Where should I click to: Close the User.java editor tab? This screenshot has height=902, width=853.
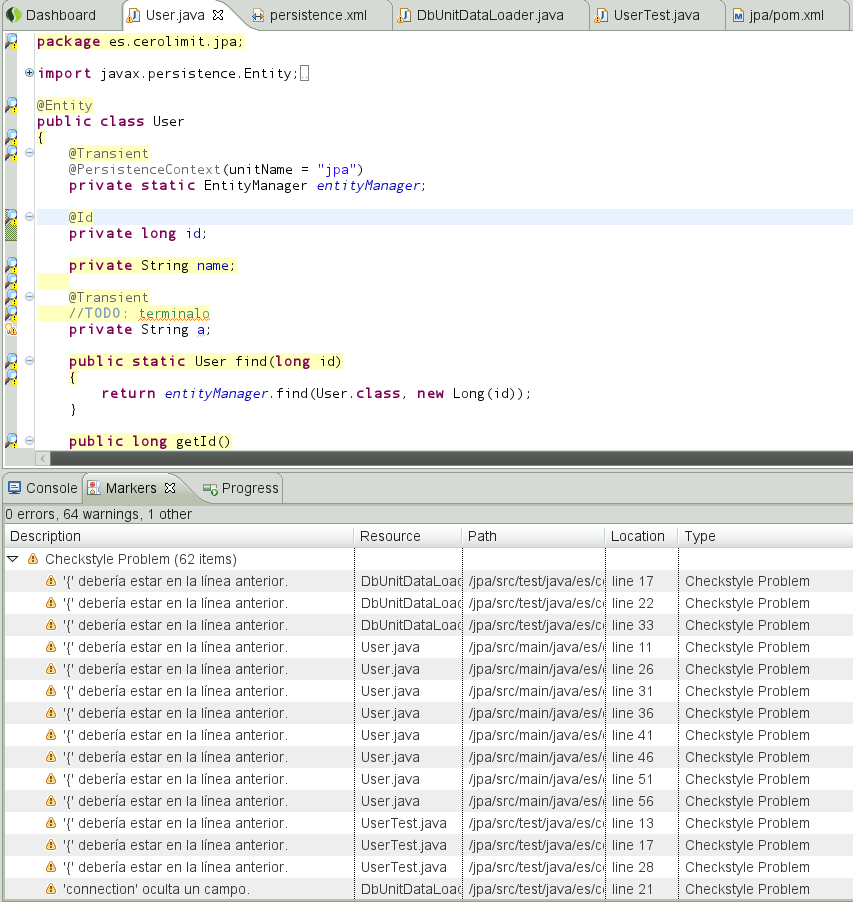[x=218, y=15]
